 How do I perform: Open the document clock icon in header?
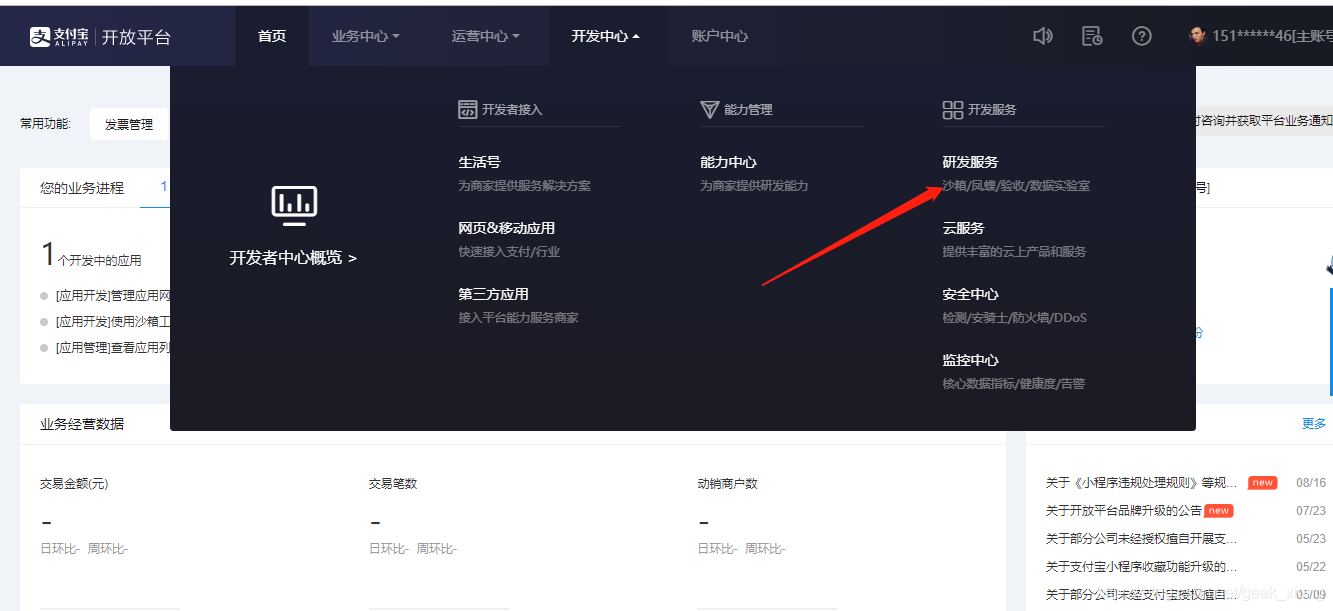1092,36
